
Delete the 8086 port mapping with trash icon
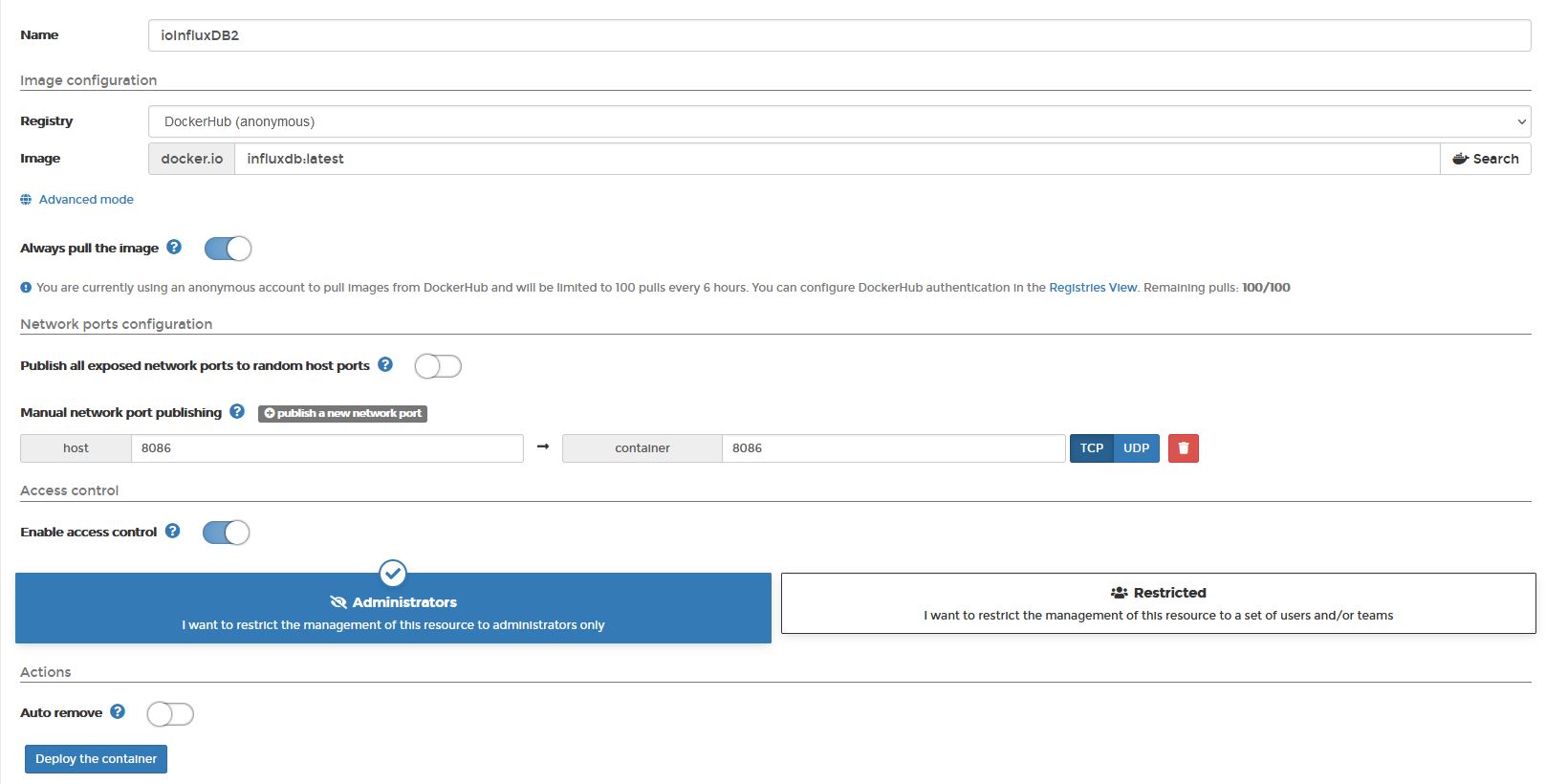(x=1183, y=448)
